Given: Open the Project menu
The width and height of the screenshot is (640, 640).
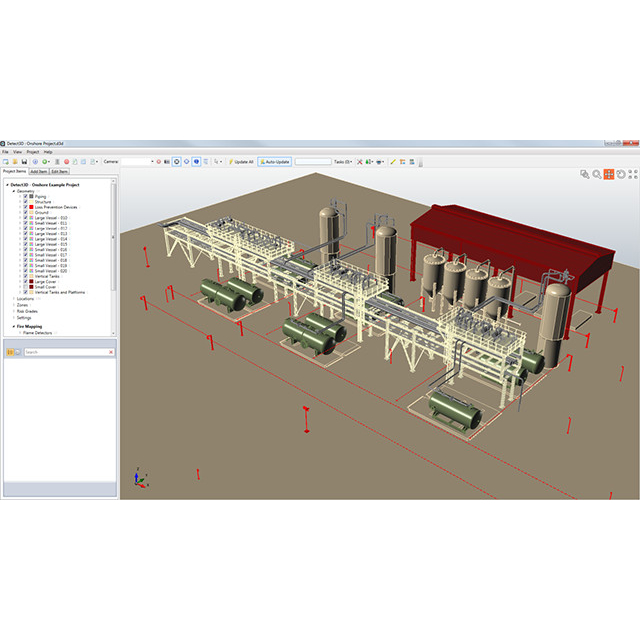Looking at the screenshot, I should click(x=33, y=152).
